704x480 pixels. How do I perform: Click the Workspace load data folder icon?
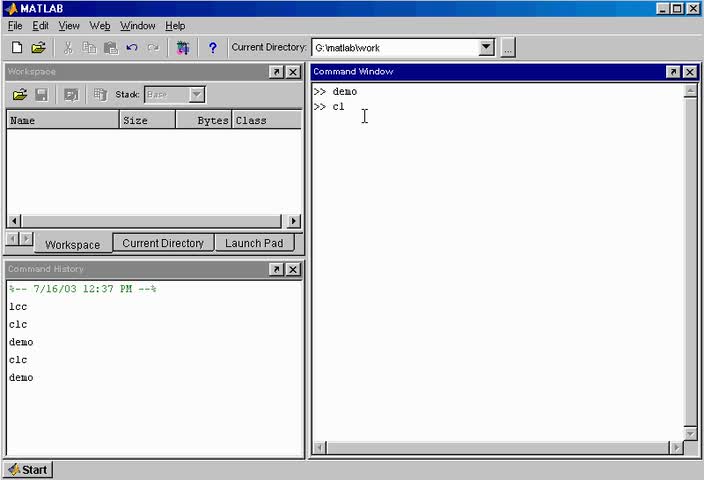click(20, 95)
